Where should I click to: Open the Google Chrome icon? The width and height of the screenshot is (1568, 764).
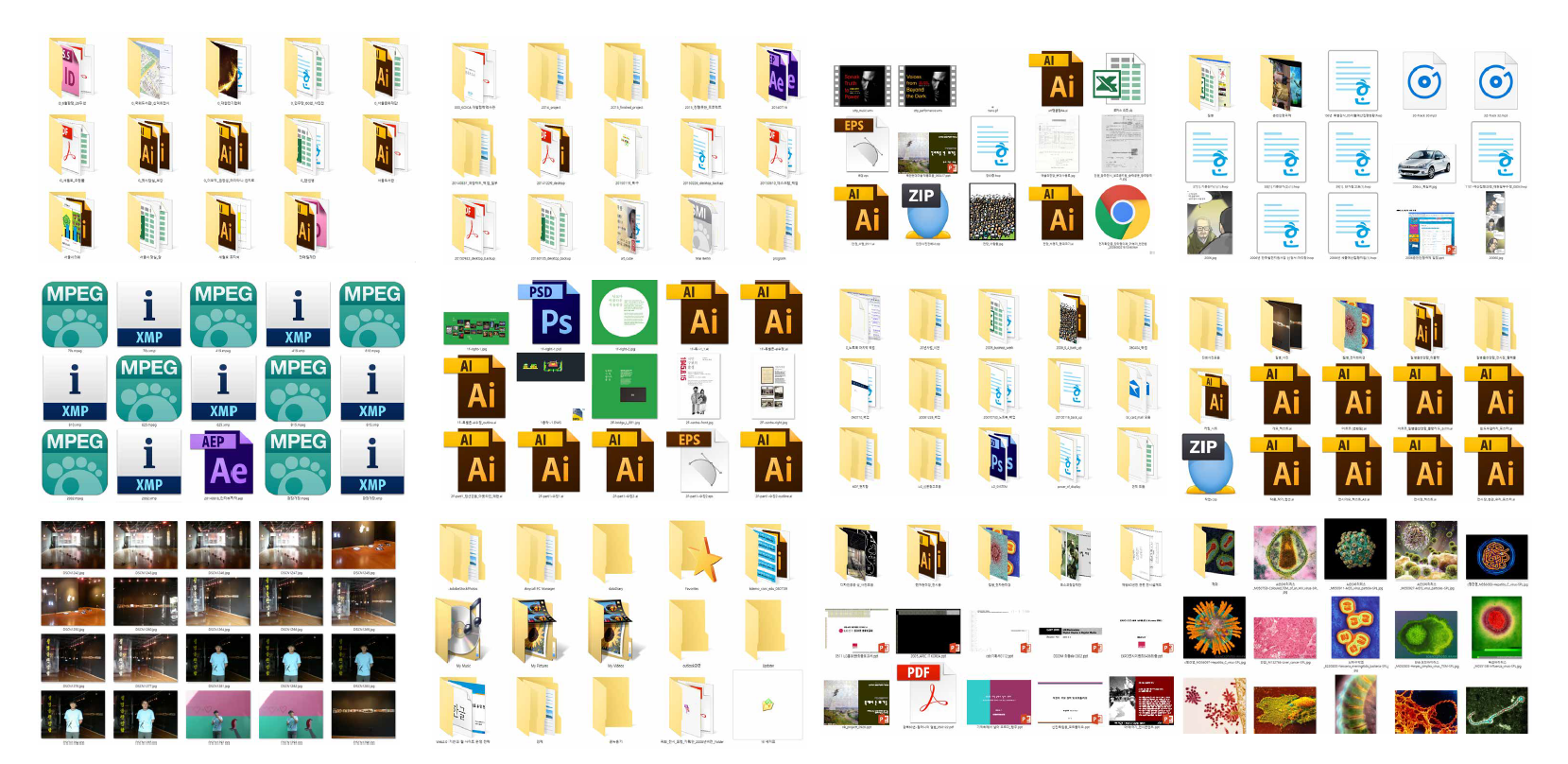[1122, 212]
